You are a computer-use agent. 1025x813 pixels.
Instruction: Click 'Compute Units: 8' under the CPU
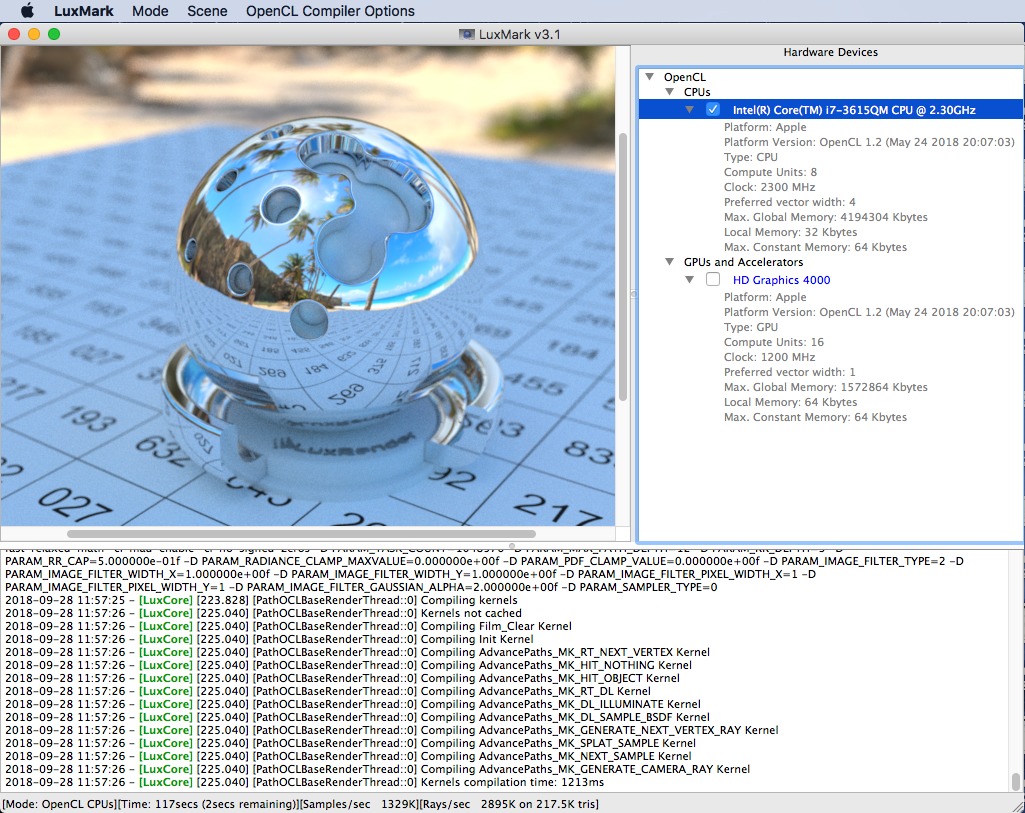coord(770,172)
